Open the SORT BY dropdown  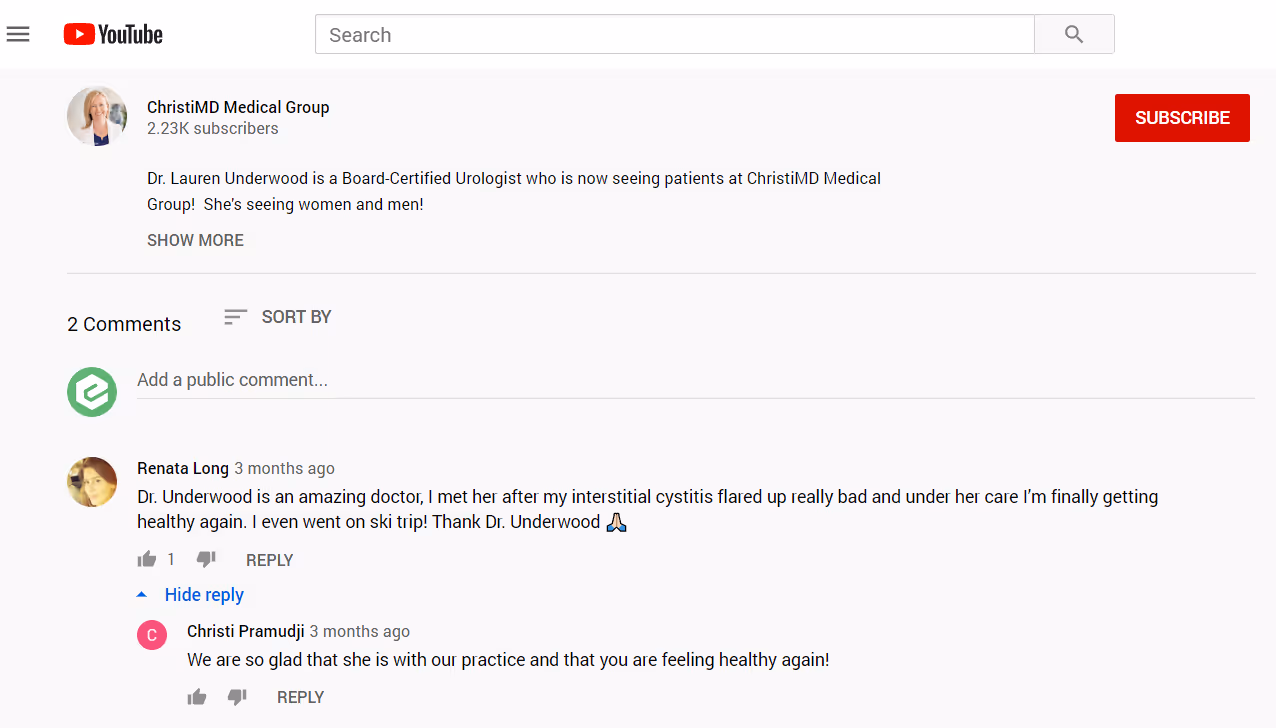297,316
